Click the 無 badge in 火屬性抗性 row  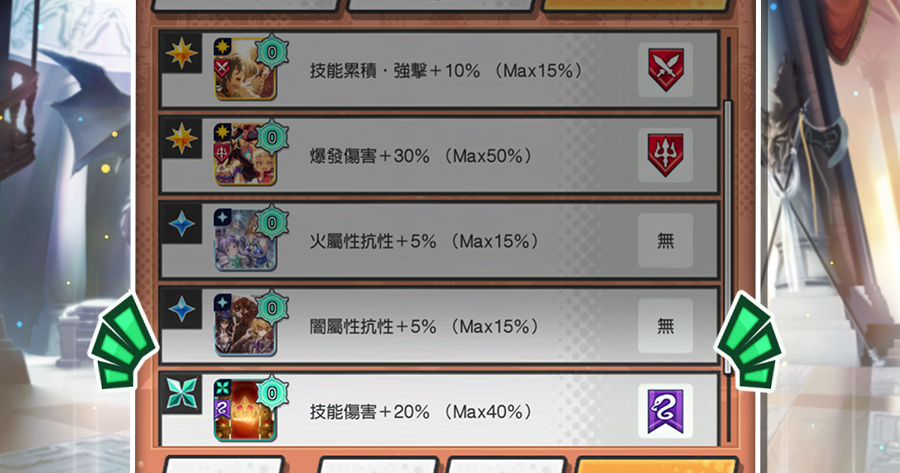665,241
